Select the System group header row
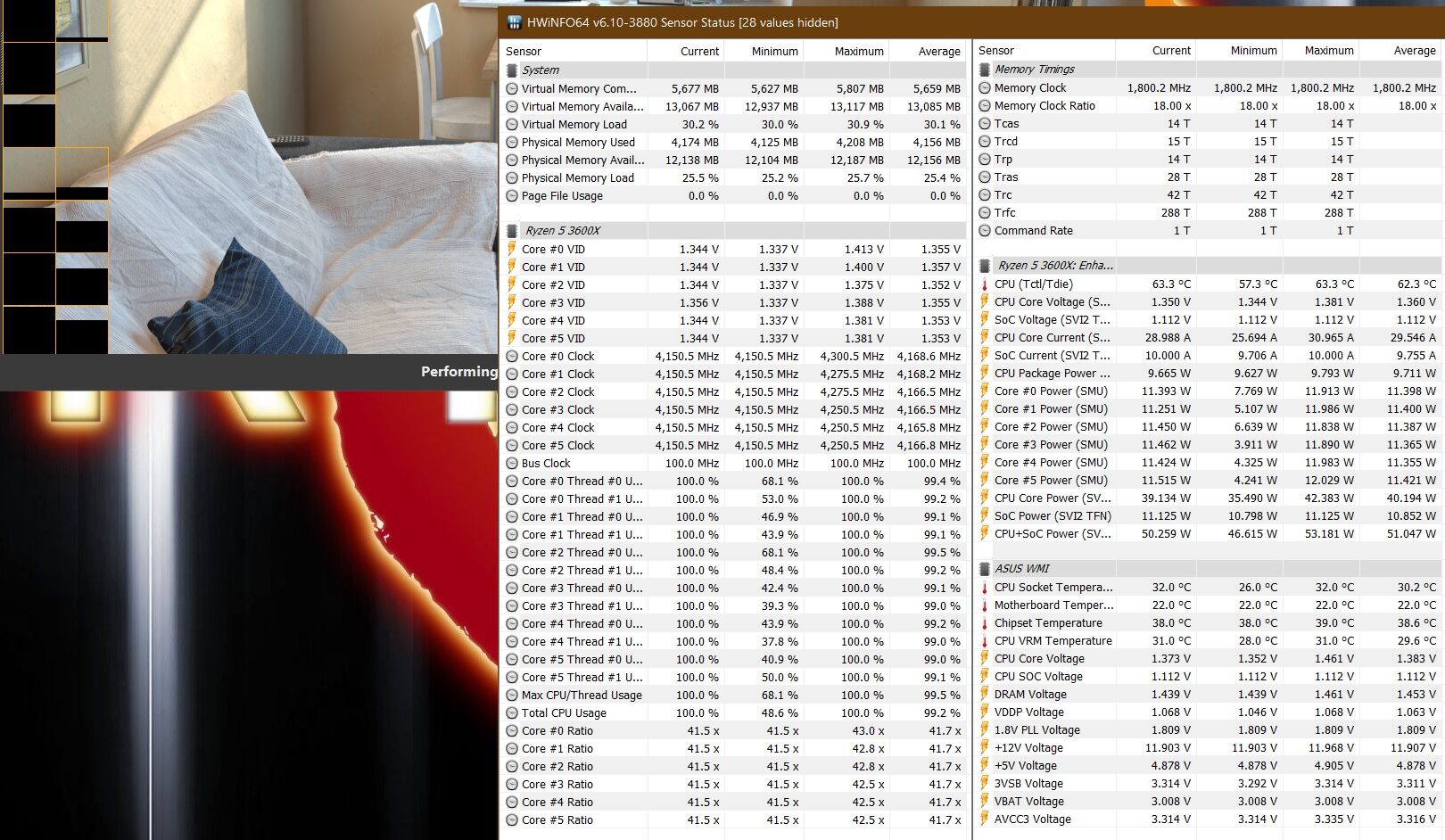The image size is (1445, 840). click(734, 70)
